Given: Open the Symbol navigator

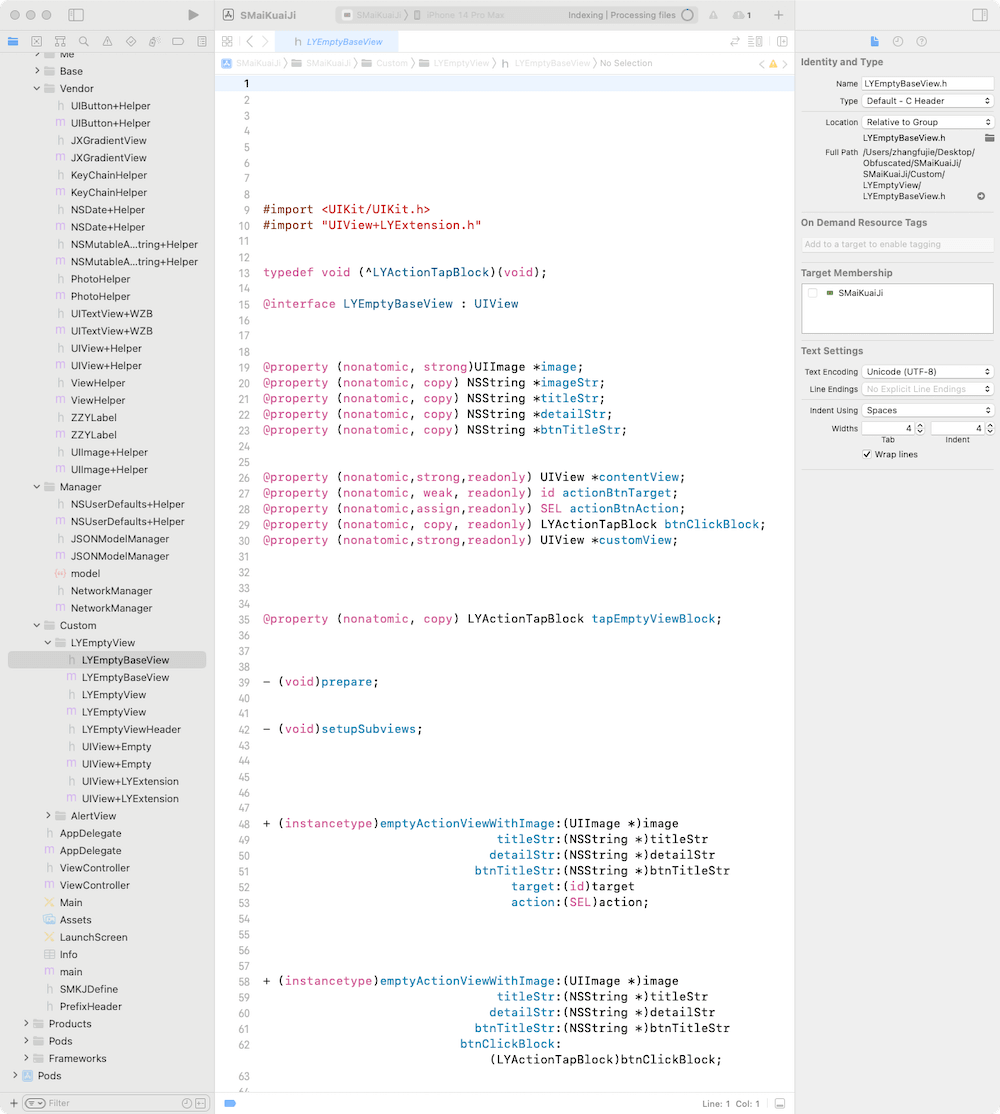Looking at the screenshot, I should coord(60,41).
